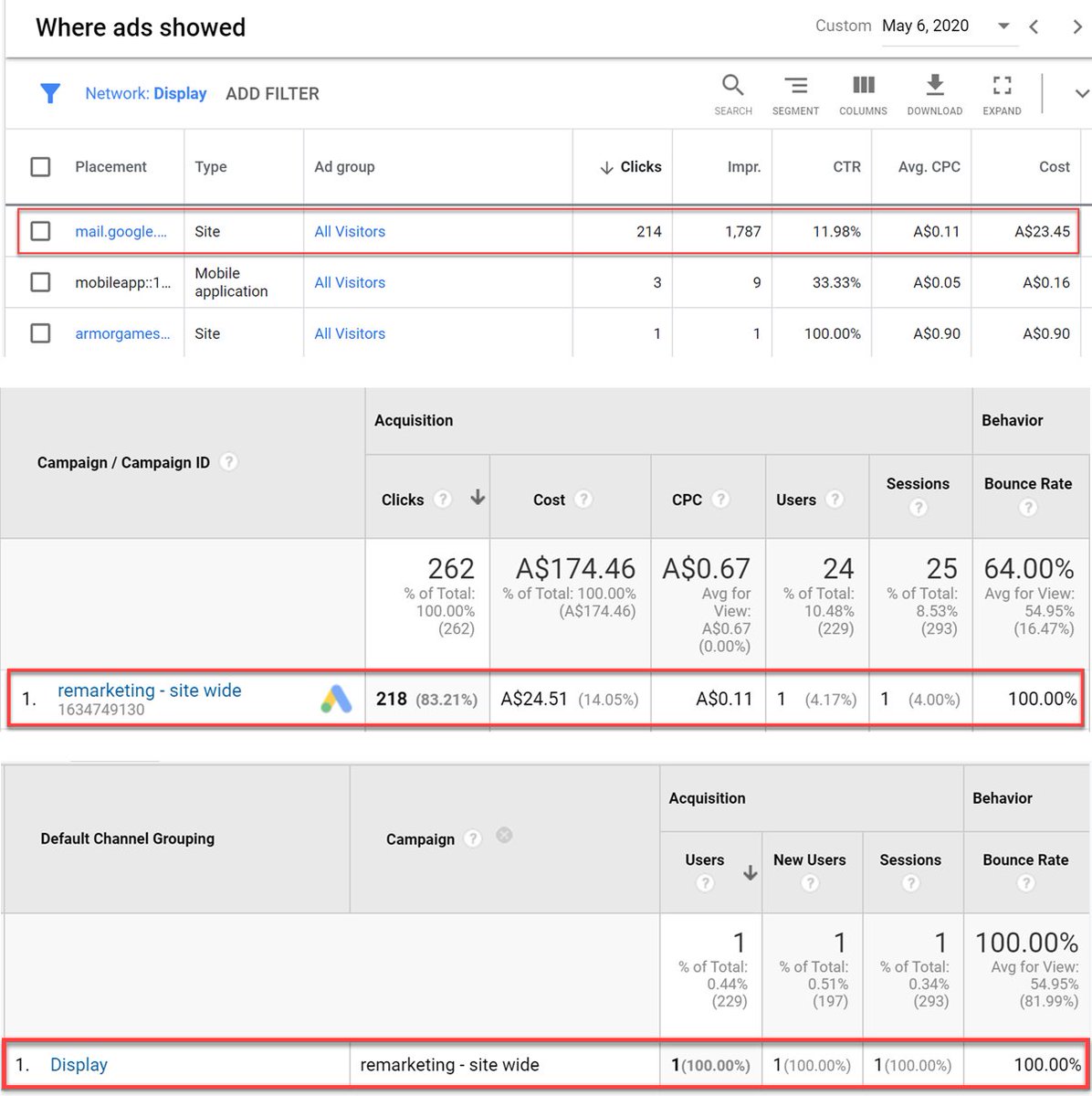This screenshot has height=1096, width=1092.
Task: Click the A$174.46 total cost value
Action: 575,569
